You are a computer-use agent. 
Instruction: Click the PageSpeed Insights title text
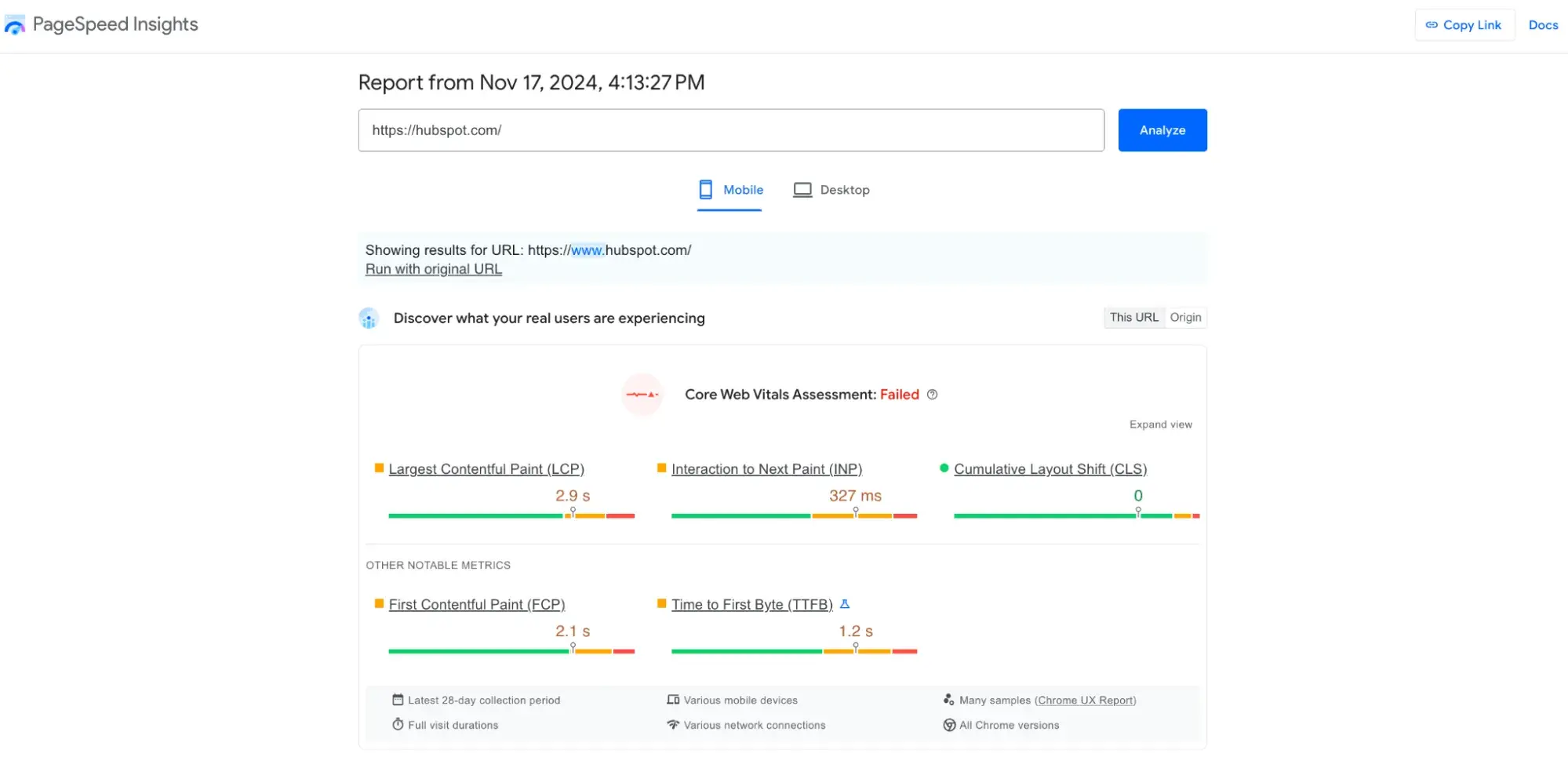pyautogui.click(x=115, y=25)
